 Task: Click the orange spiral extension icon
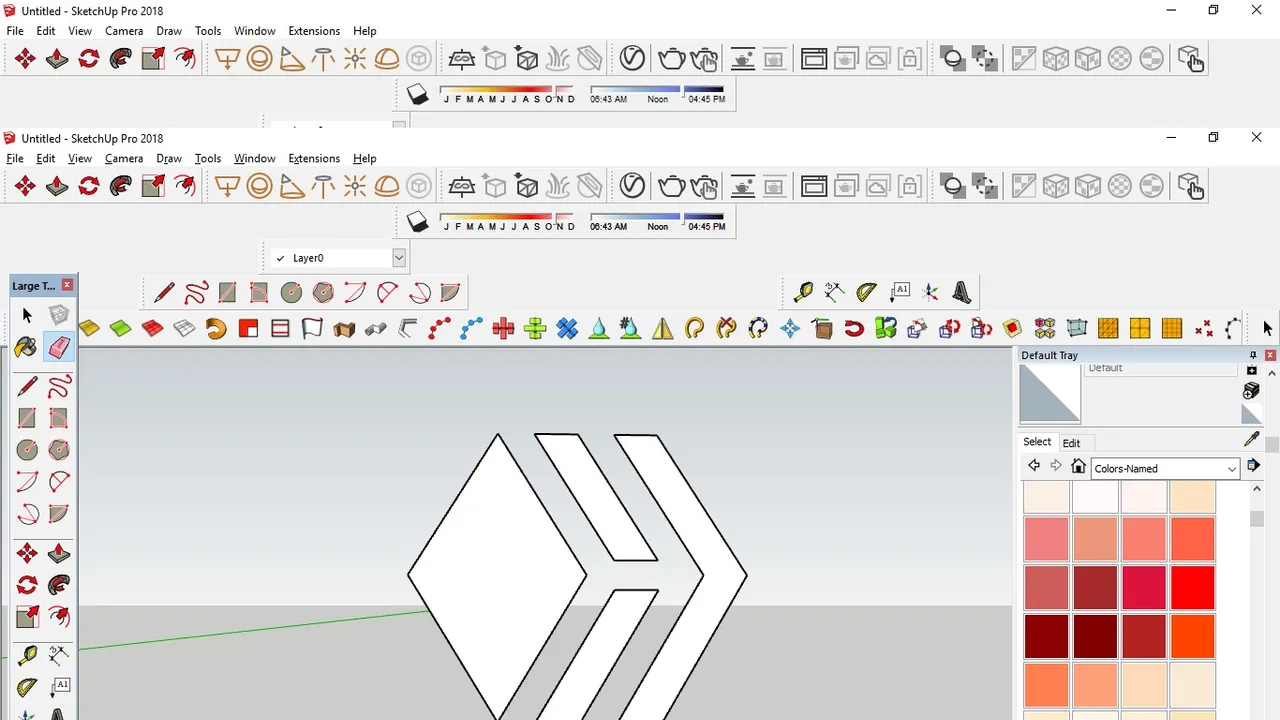tap(216, 328)
